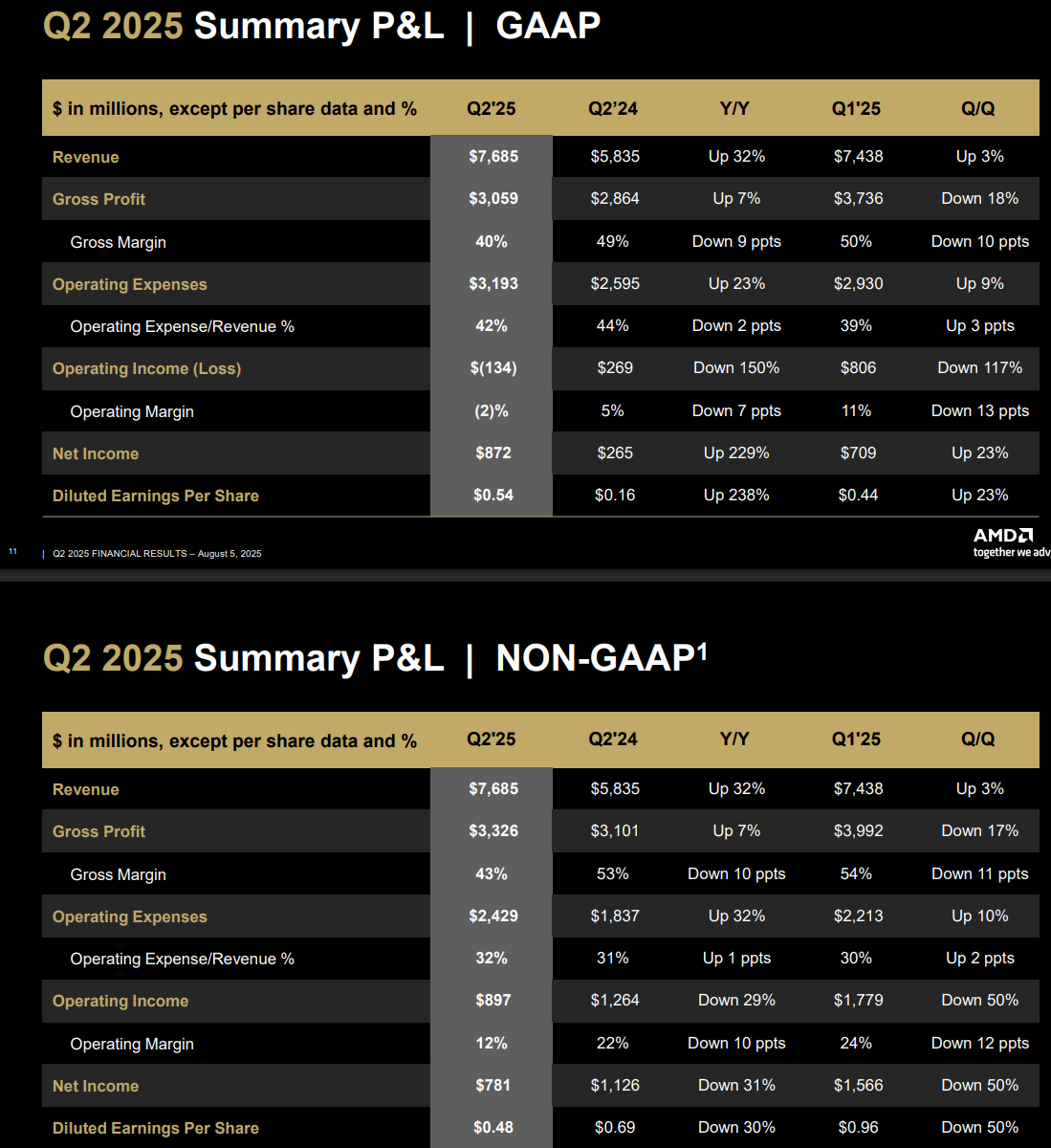This screenshot has height=1148, width=1051.
Task: Select the GAAP Gross Margin row label
Action: point(118,242)
